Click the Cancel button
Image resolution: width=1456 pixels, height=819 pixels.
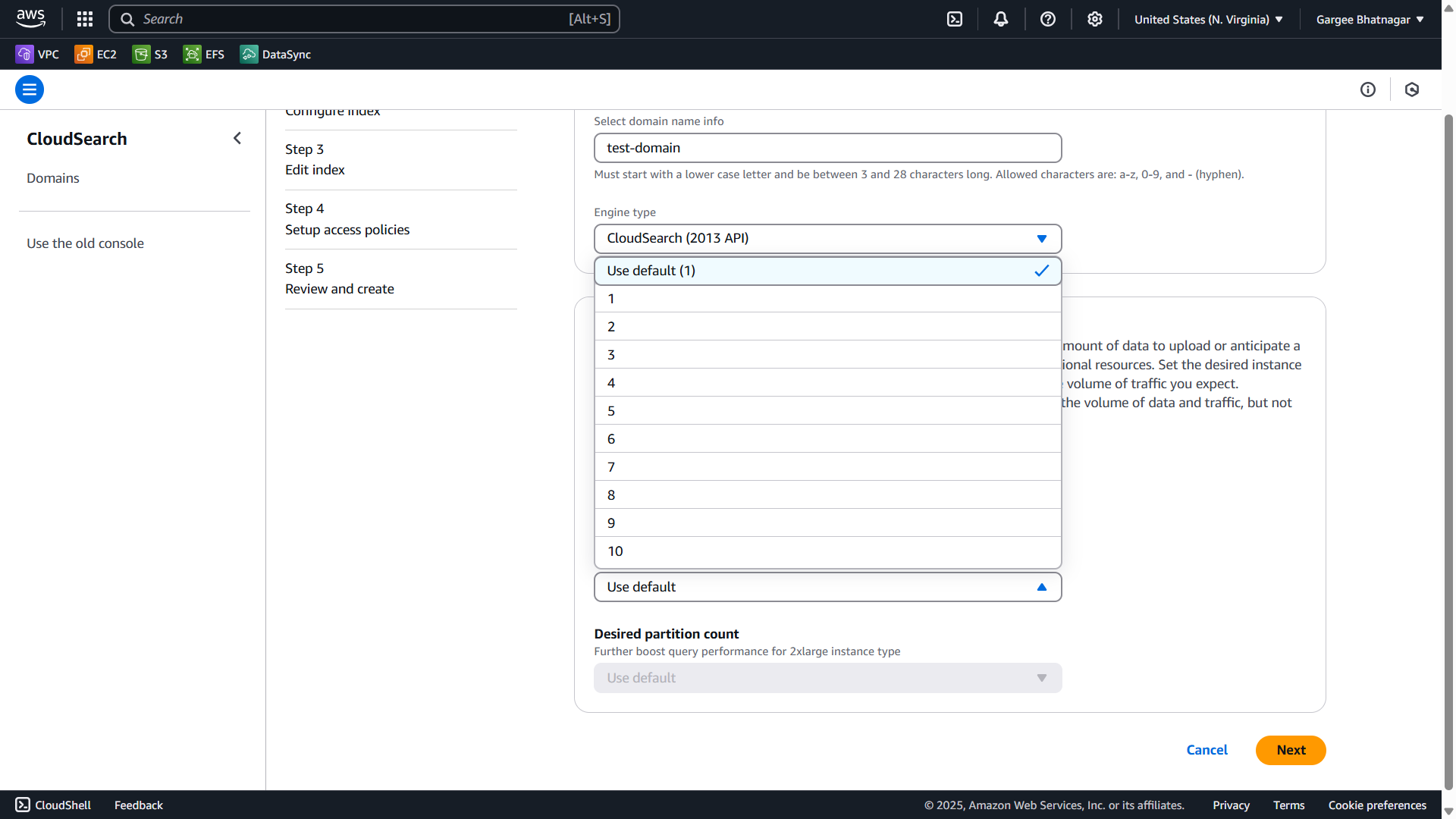point(1207,750)
